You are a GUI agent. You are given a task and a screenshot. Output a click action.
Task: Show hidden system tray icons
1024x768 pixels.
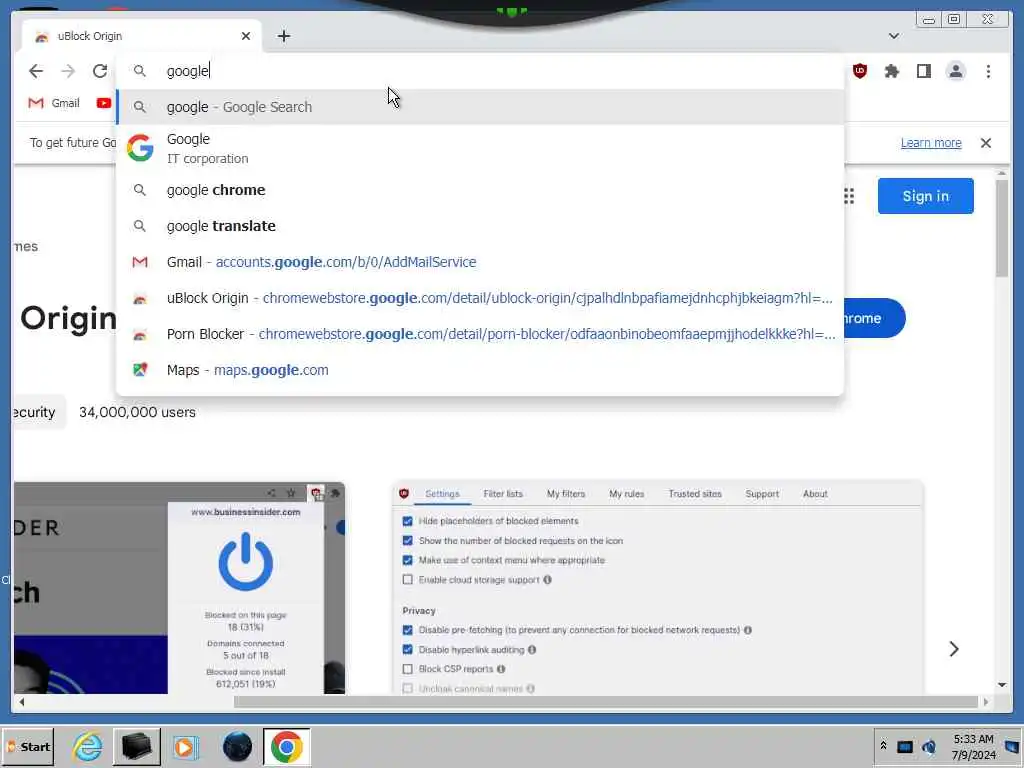883,746
